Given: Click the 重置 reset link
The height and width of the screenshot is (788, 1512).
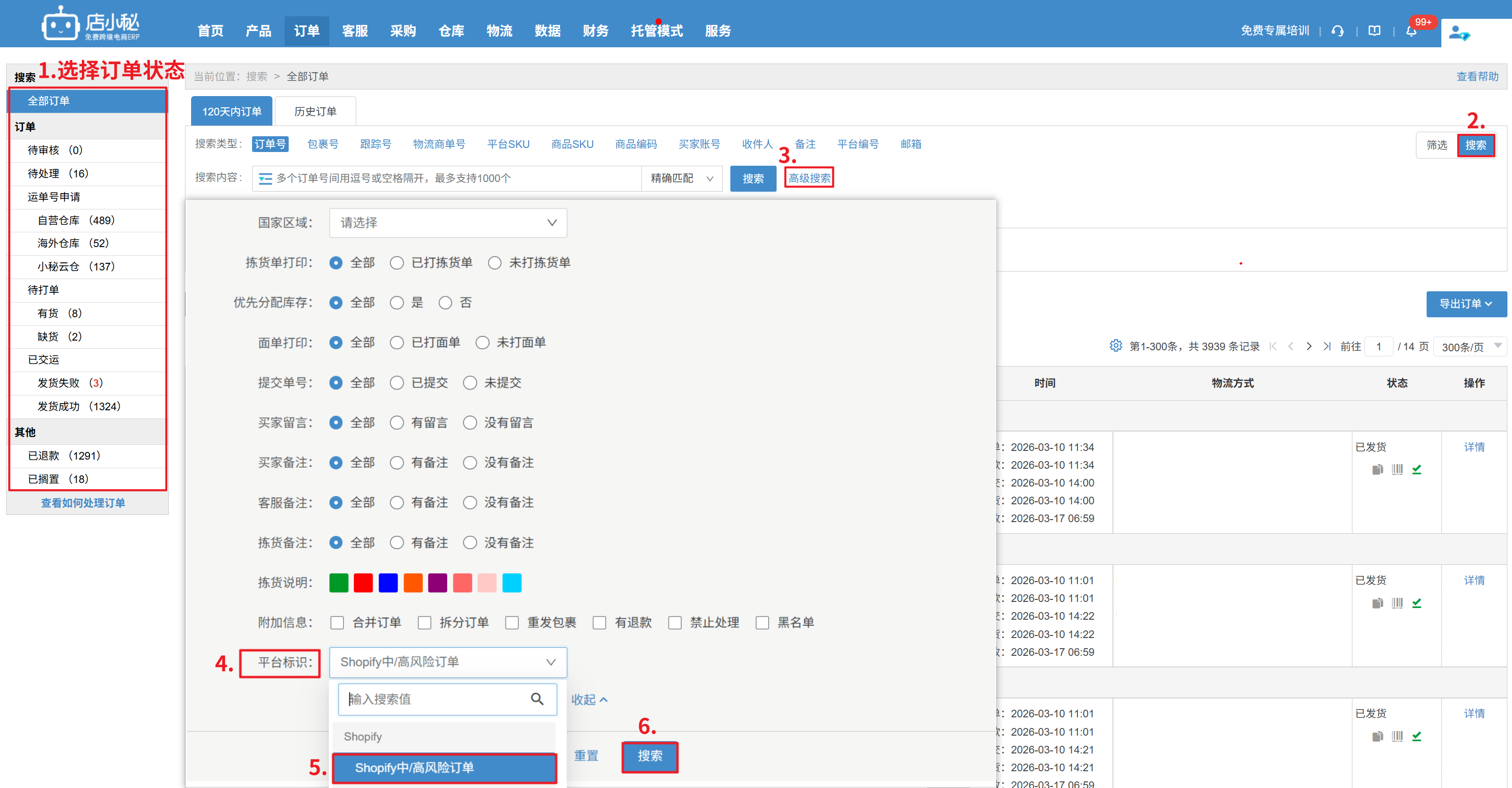Looking at the screenshot, I should coord(586,755).
